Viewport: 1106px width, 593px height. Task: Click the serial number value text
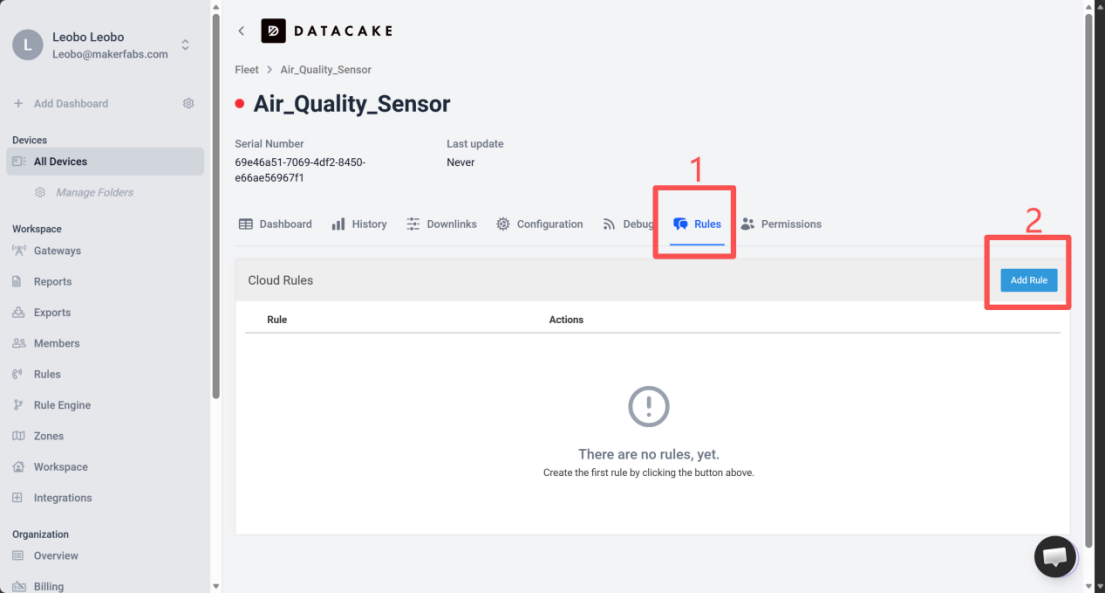(300, 170)
